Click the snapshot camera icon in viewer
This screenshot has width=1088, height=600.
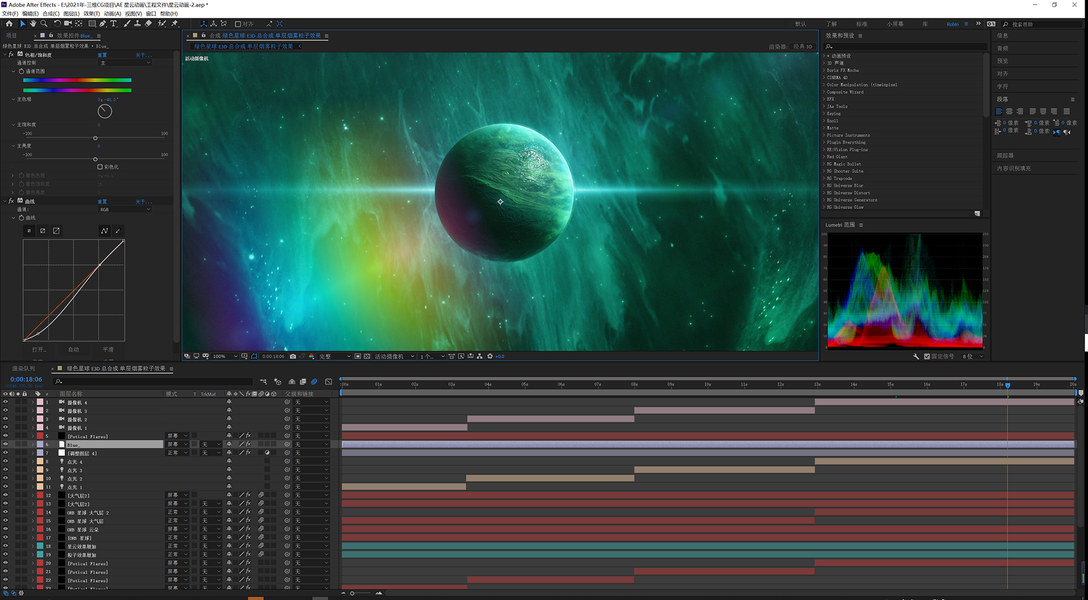293,357
